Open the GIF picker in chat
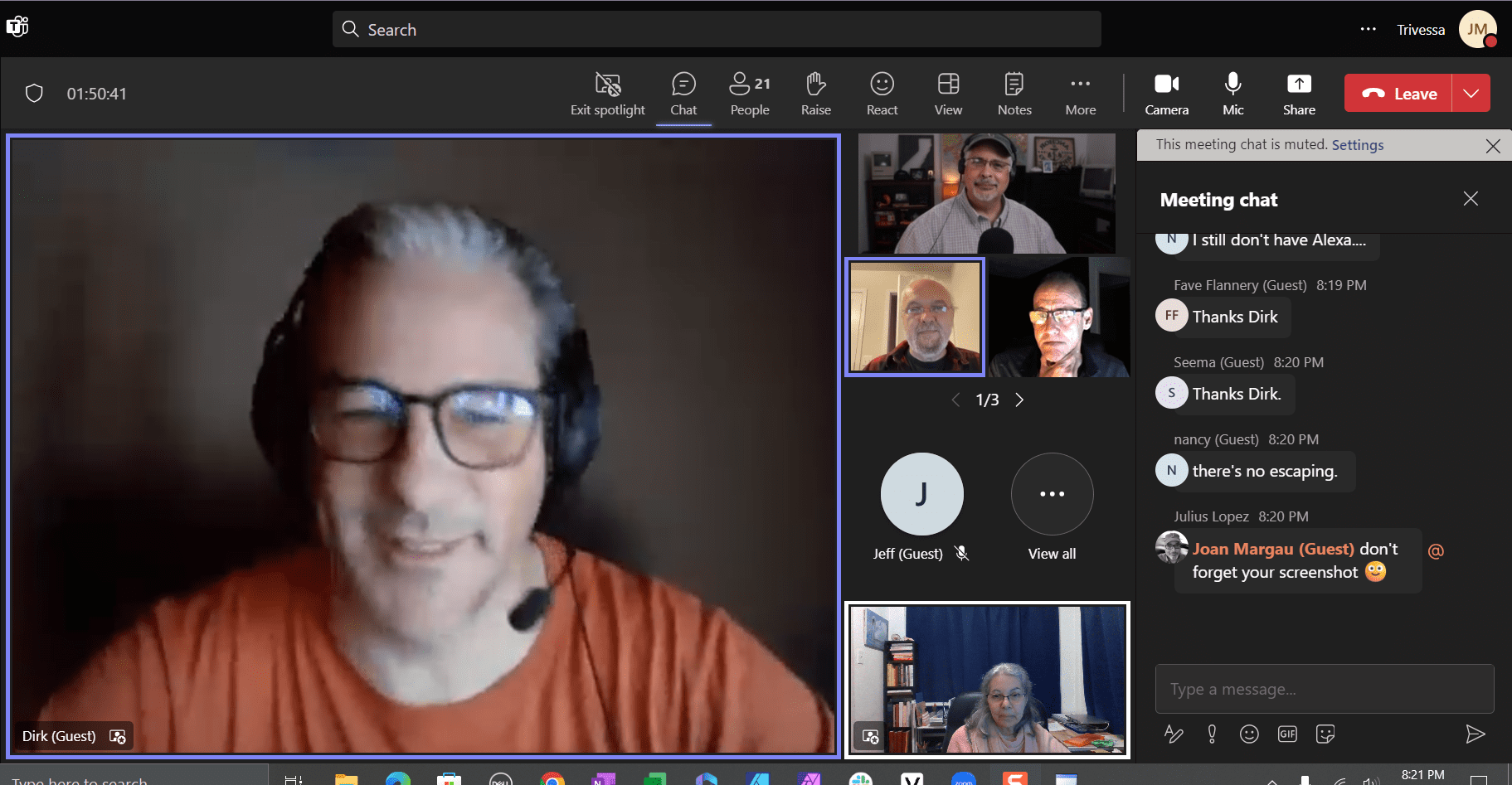The width and height of the screenshot is (1512, 785). 1287,734
